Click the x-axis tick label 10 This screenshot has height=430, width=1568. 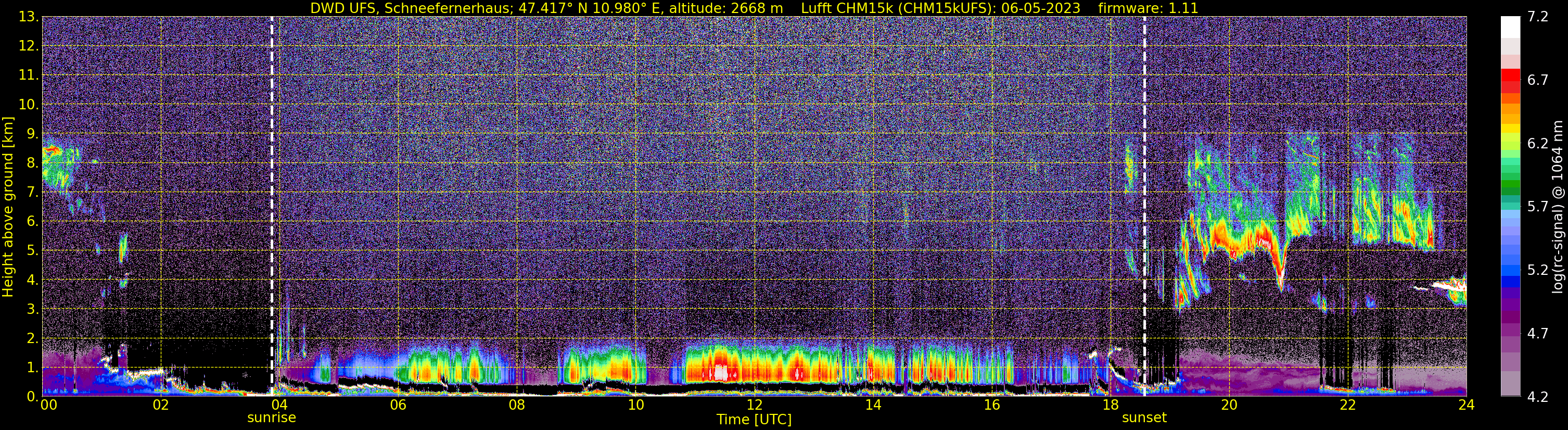click(635, 405)
